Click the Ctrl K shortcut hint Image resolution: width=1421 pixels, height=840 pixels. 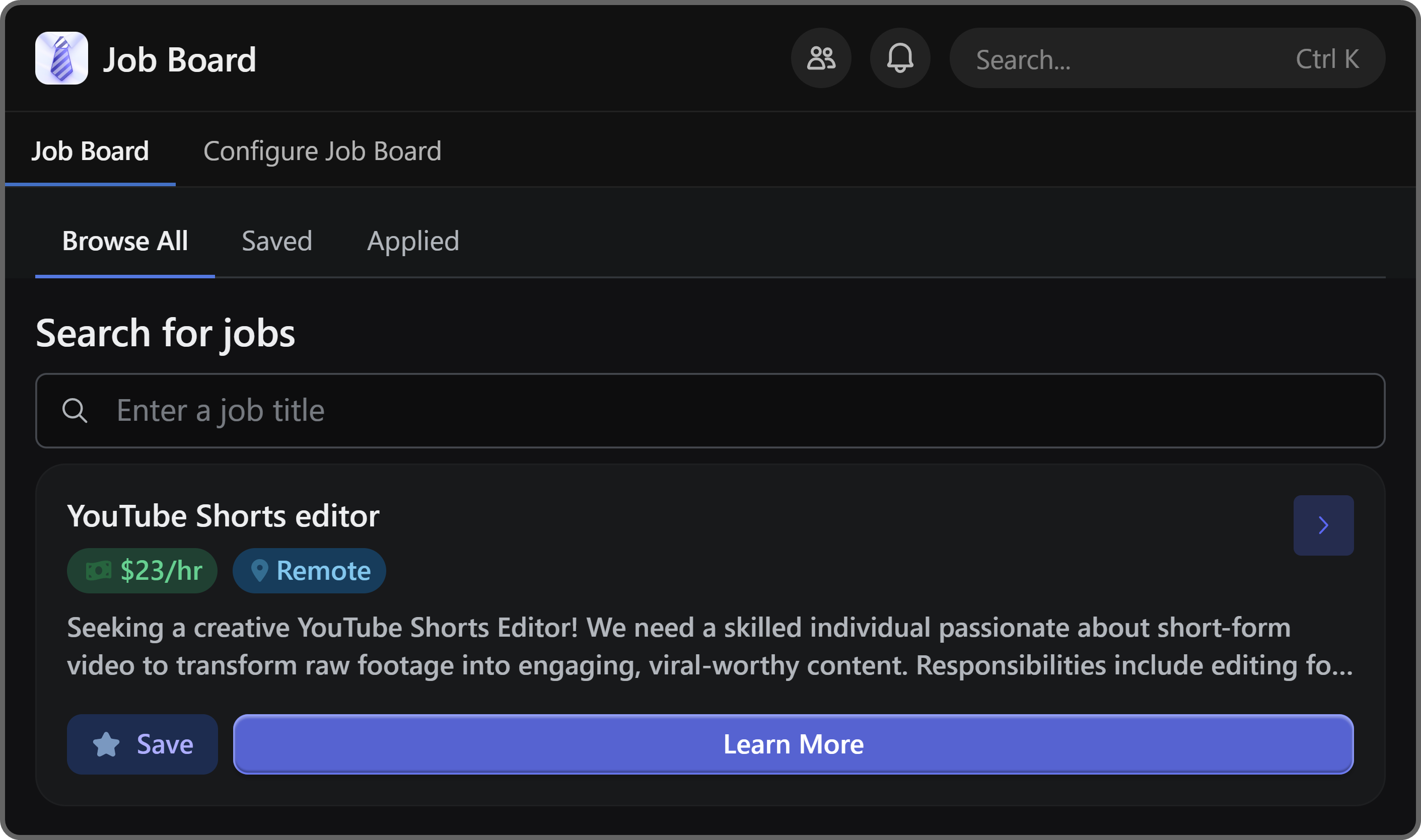coord(1327,59)
